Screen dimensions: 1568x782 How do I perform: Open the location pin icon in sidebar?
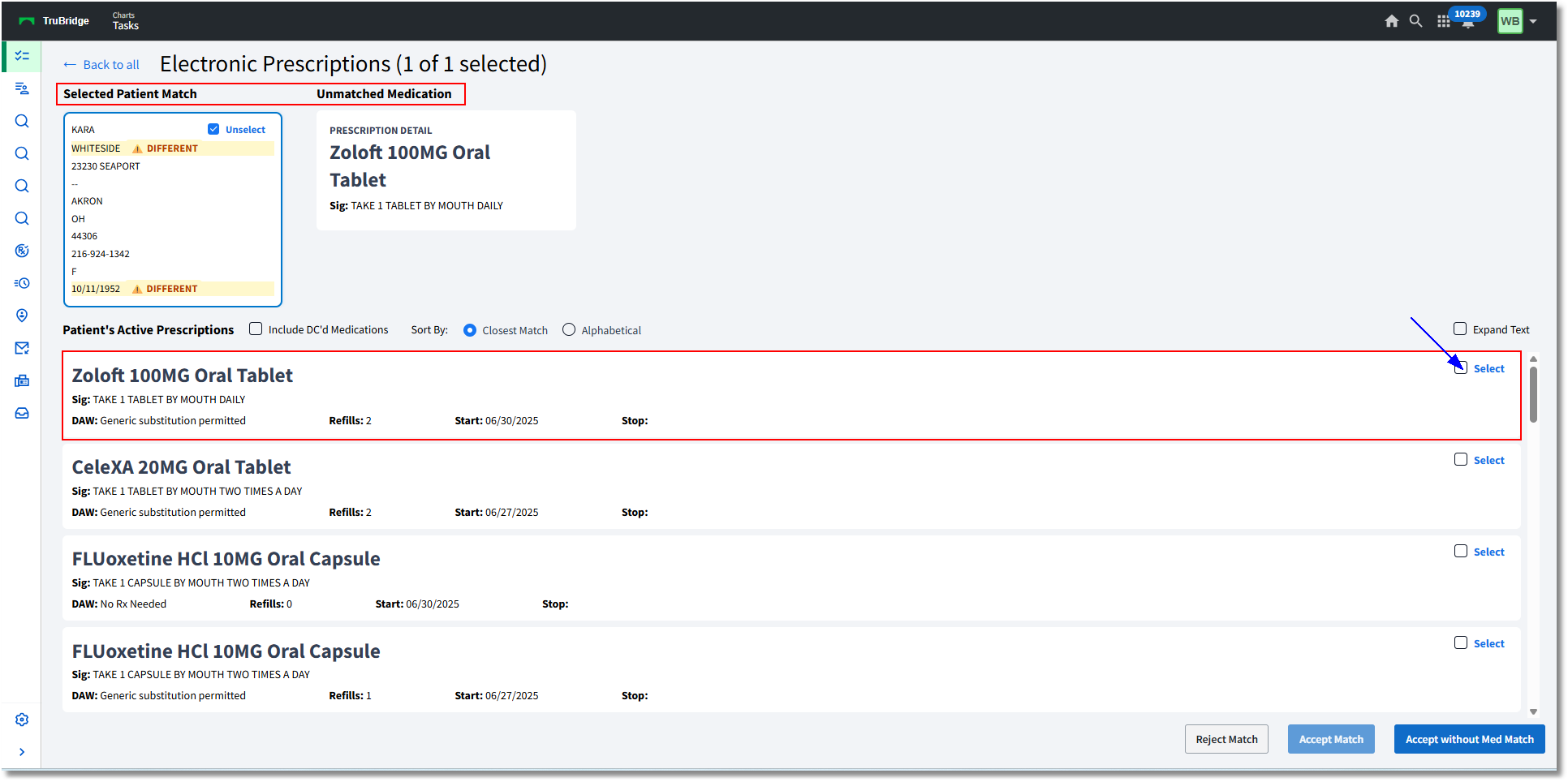22,316
